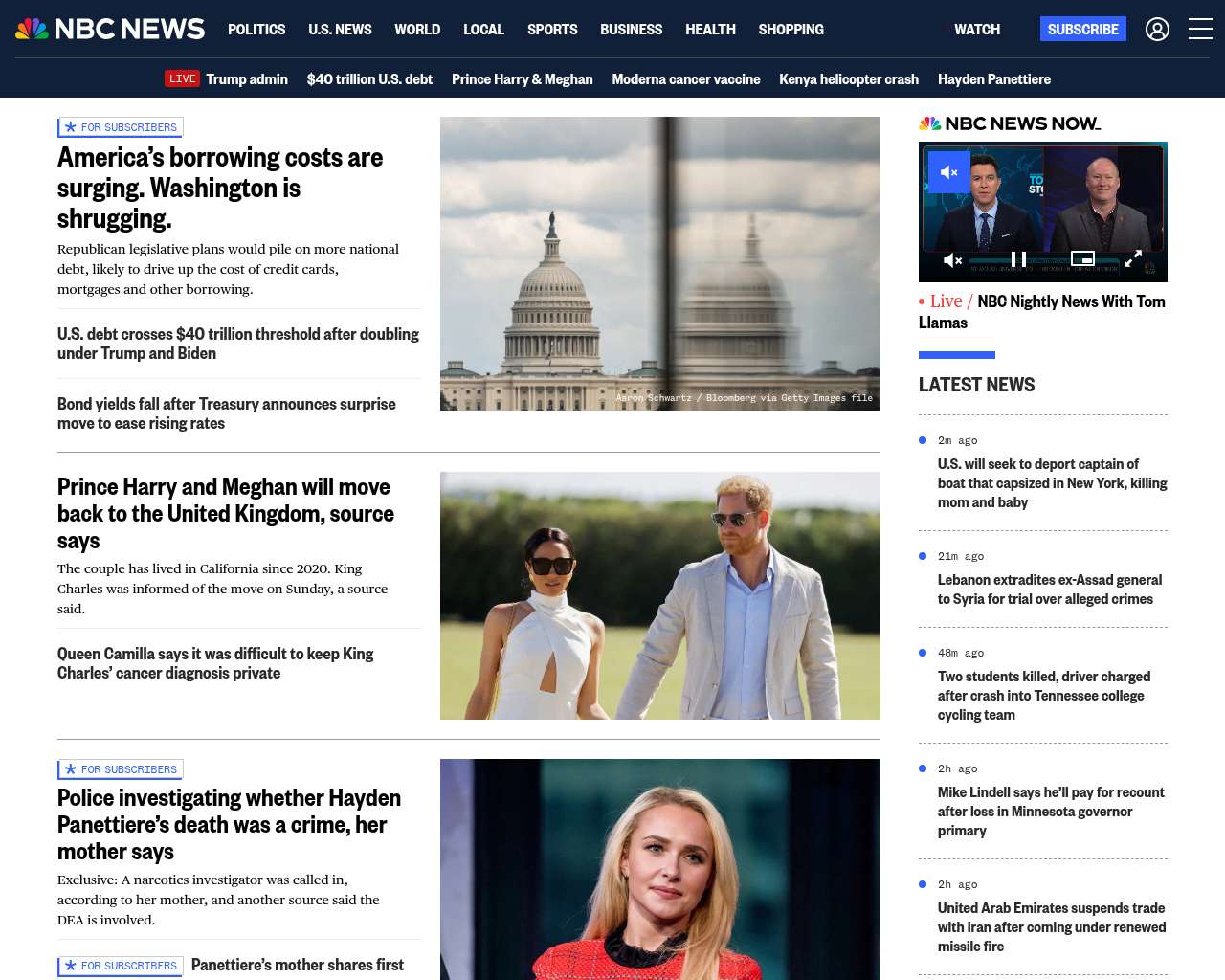Open the Politics section
This screenshot has height=980, width=1225.
tap(256, 30)
